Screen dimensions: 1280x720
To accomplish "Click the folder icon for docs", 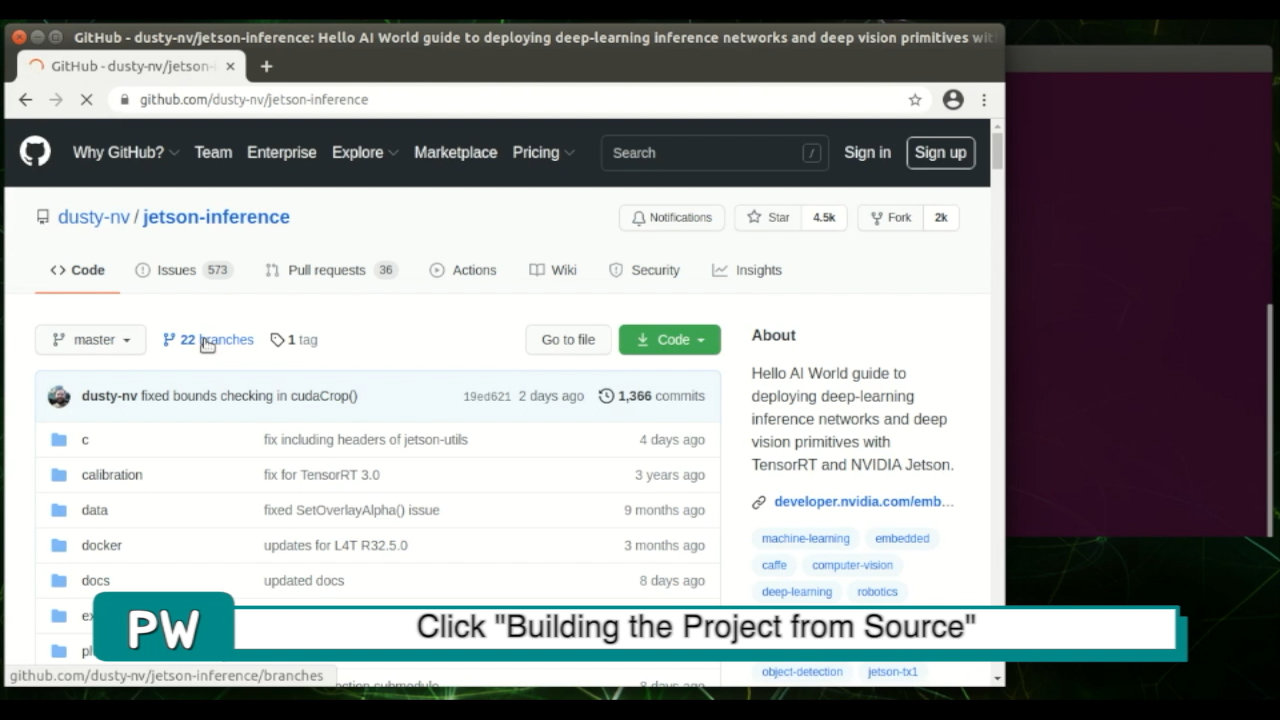I will click(59, 580).
